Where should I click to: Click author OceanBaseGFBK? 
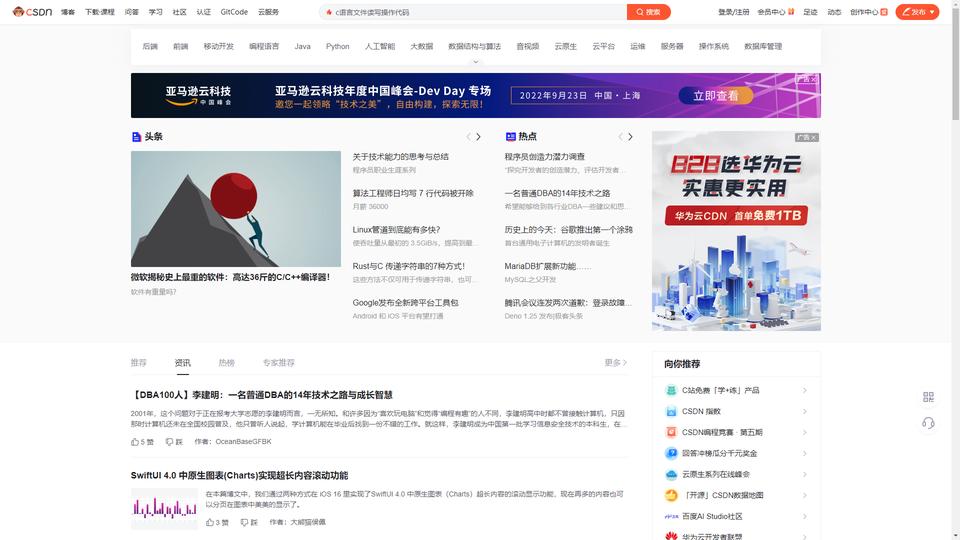(x=243, y=441)
